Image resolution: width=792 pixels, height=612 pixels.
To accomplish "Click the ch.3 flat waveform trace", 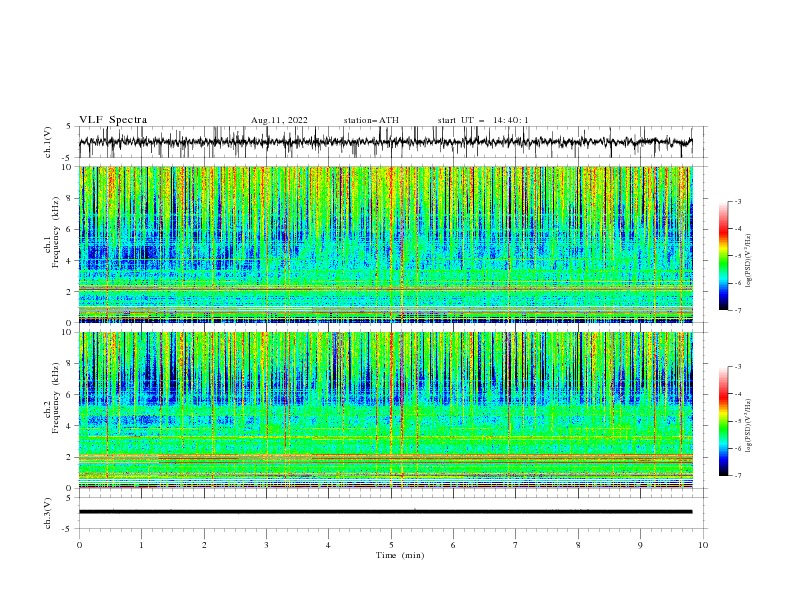I will 385,512.
